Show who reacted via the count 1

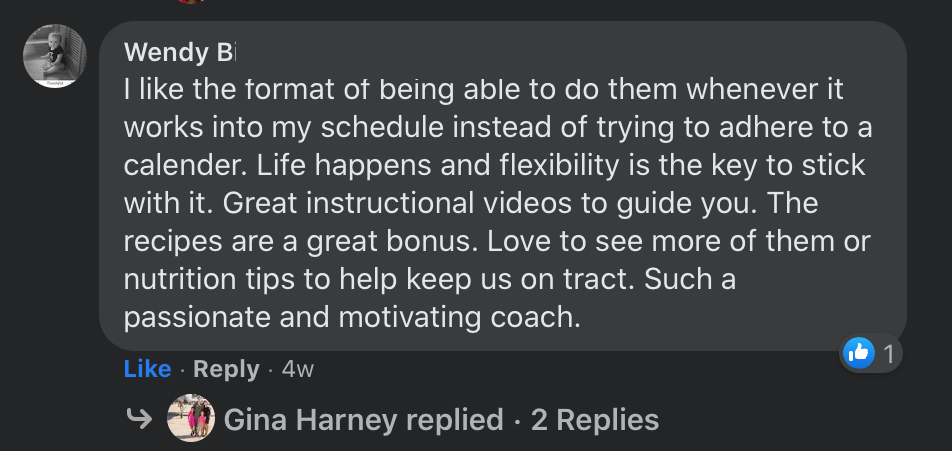coord(888,353)
